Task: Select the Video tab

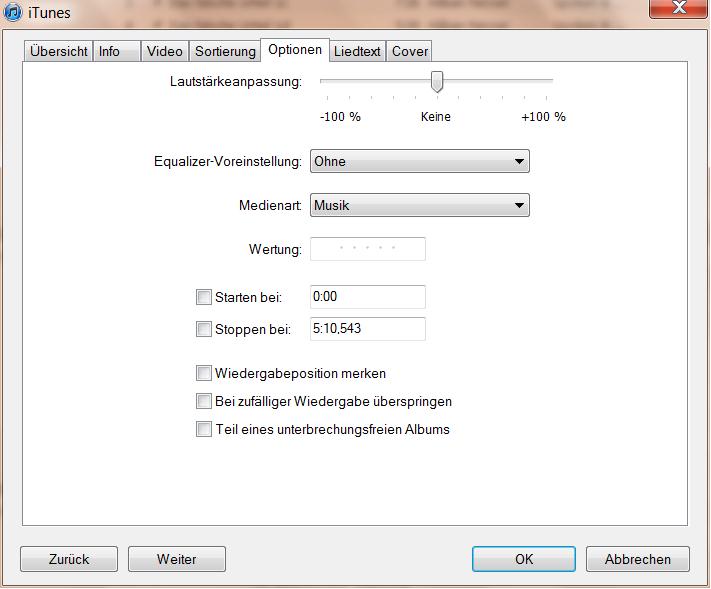Action: coord(165,51)
